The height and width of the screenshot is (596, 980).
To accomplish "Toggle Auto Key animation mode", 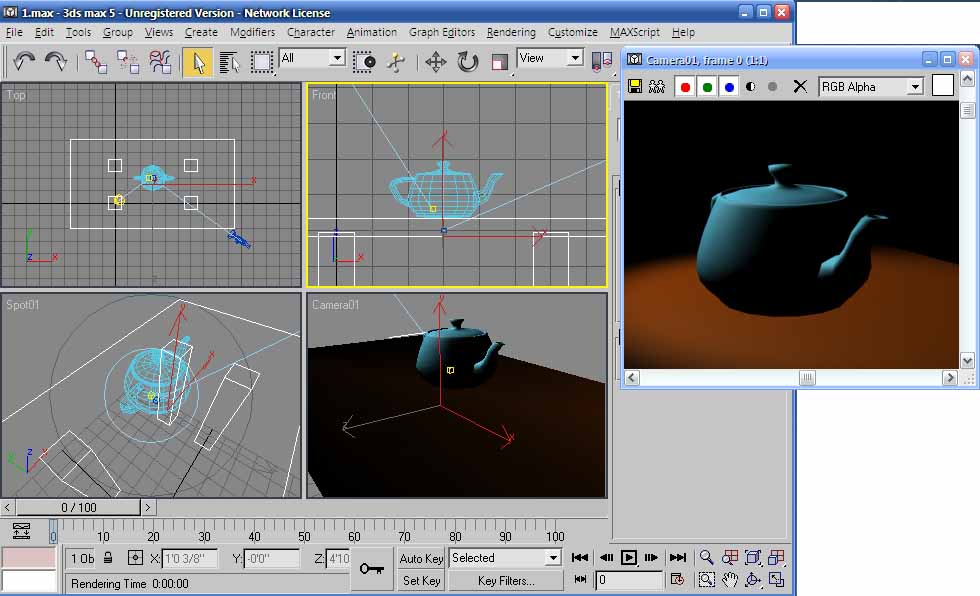I will click(x=421, y=558).
